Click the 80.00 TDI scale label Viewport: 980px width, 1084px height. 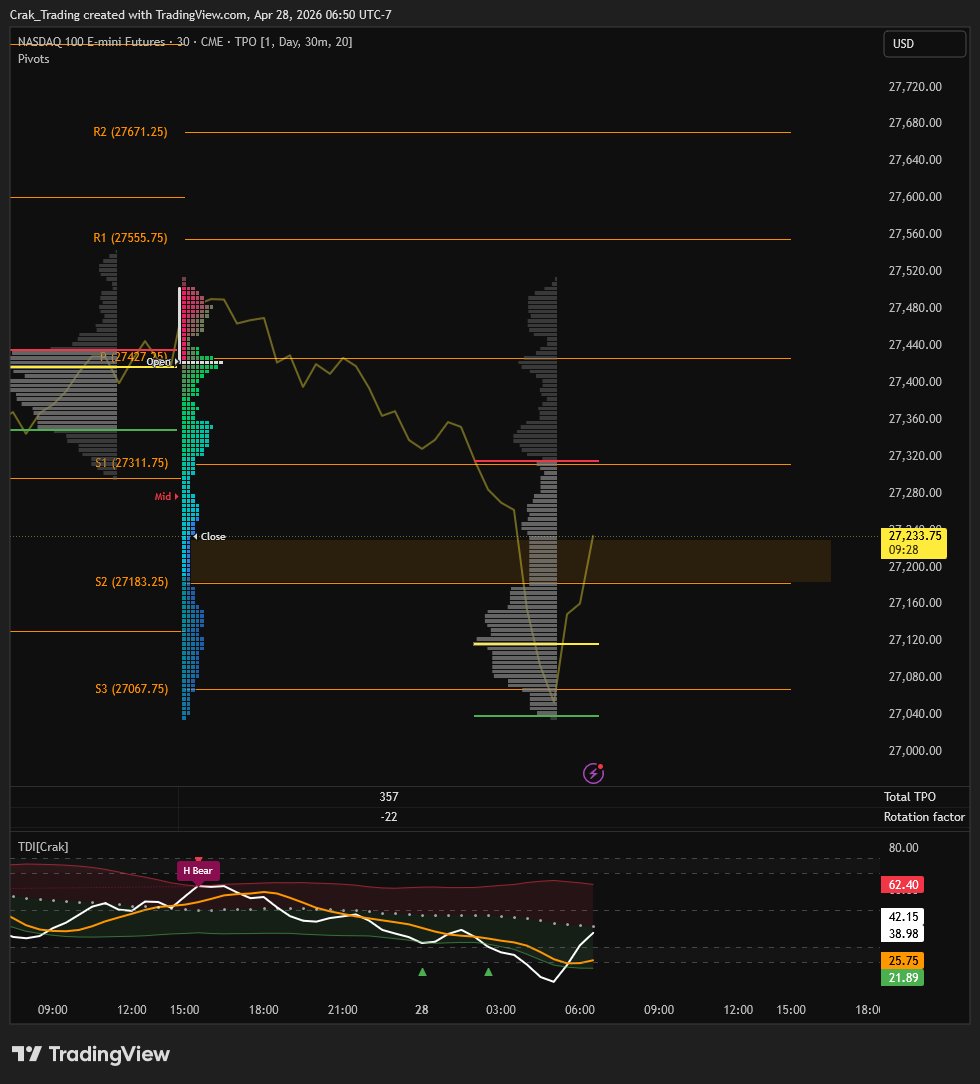pyautogui.click(x=903, y=848)
